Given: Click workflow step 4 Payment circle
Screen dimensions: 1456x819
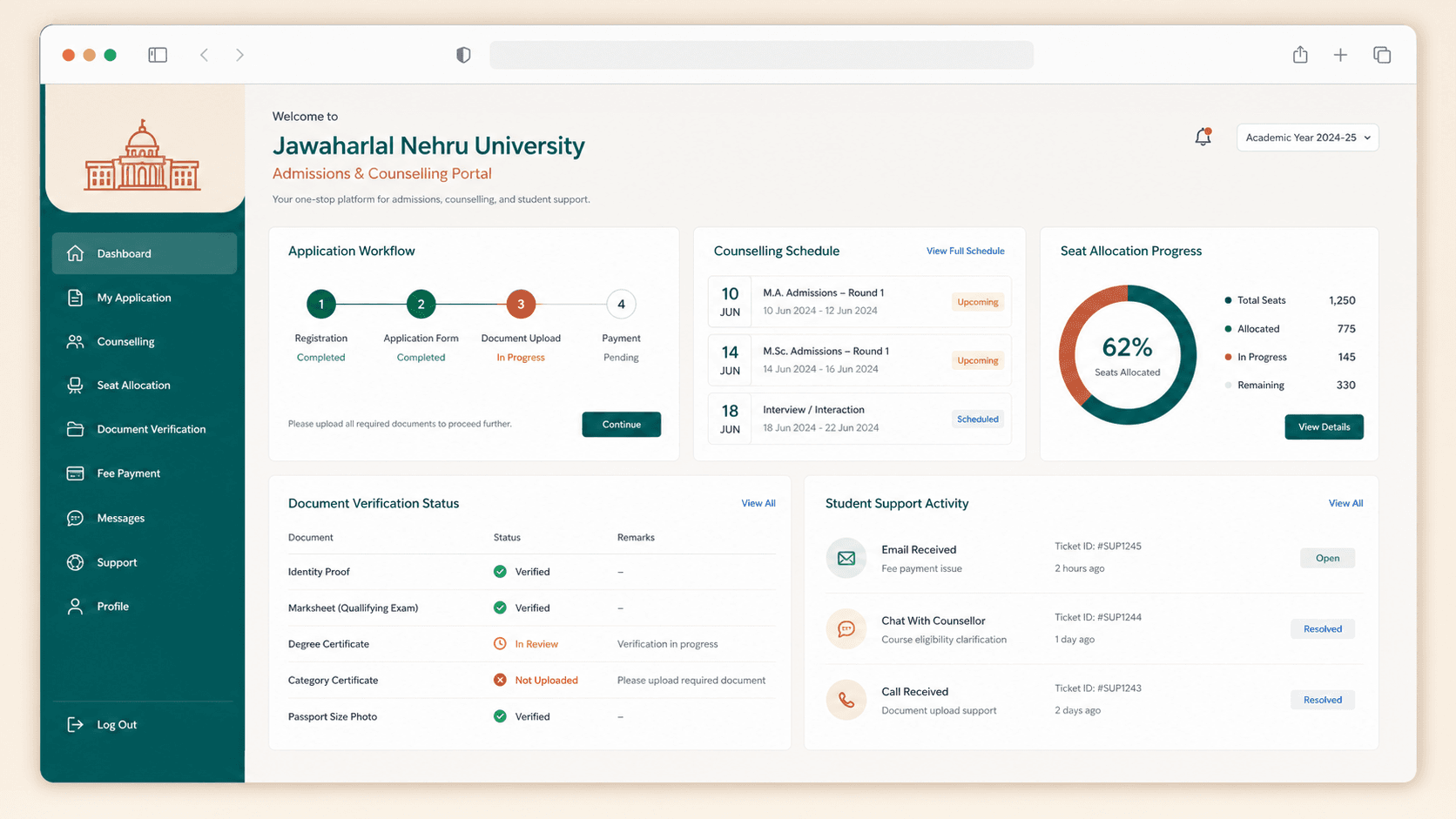Looking at the screenshot, I should point(621,304).
